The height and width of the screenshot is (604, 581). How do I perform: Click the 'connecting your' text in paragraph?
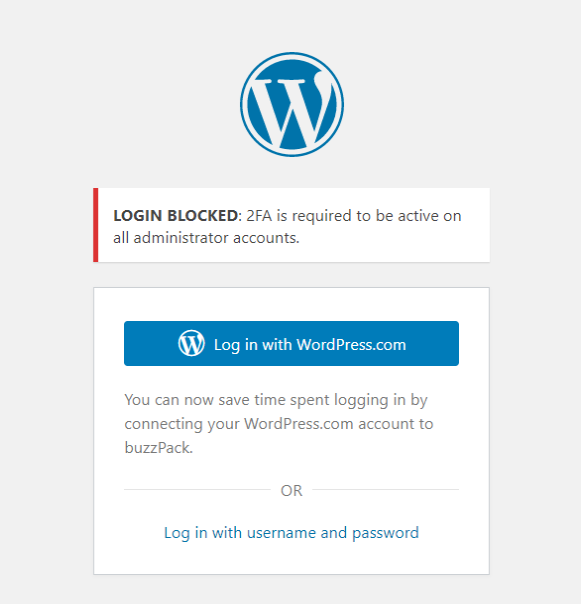click(182, 424)
